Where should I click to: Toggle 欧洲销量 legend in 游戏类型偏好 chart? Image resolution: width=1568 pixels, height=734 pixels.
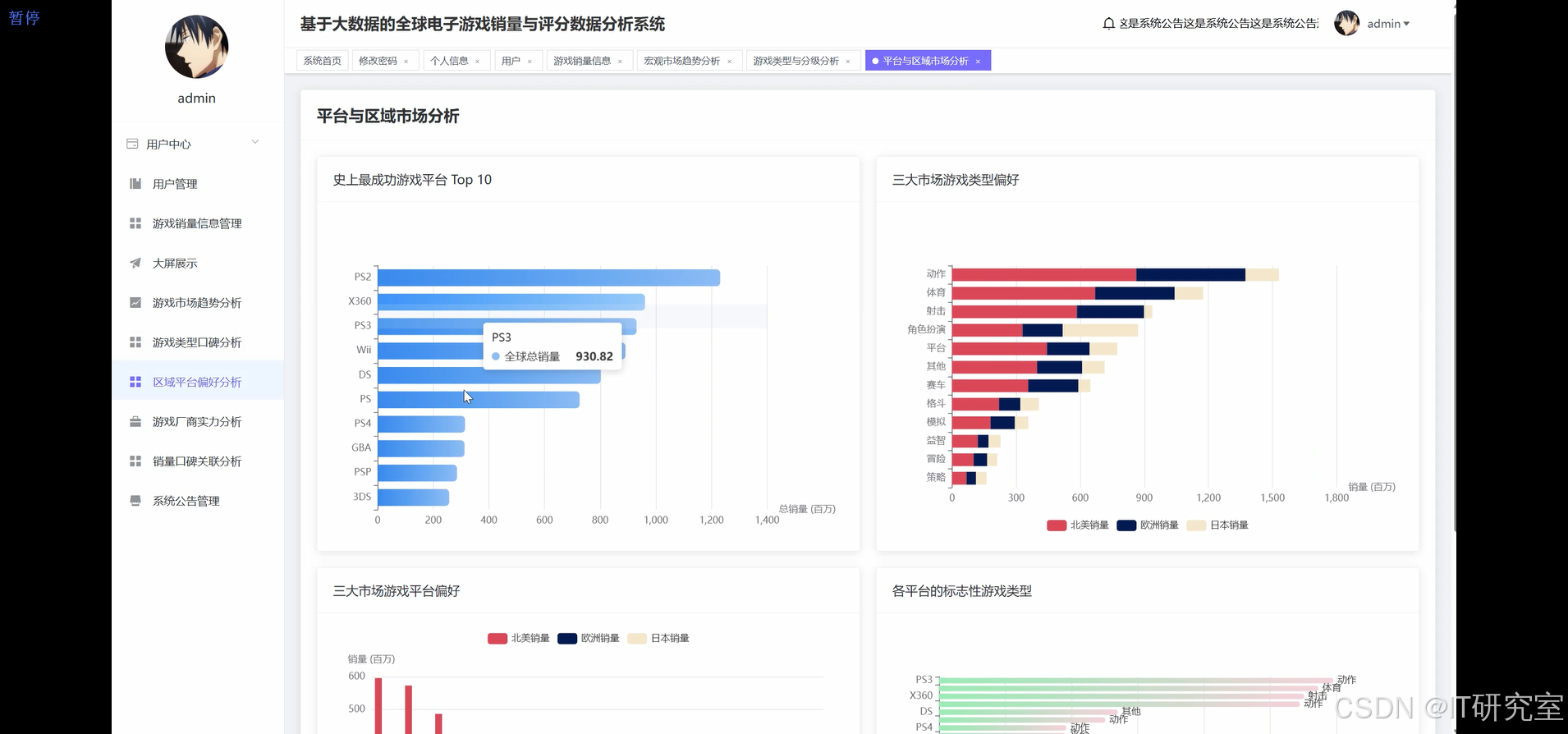(1147, 525)
